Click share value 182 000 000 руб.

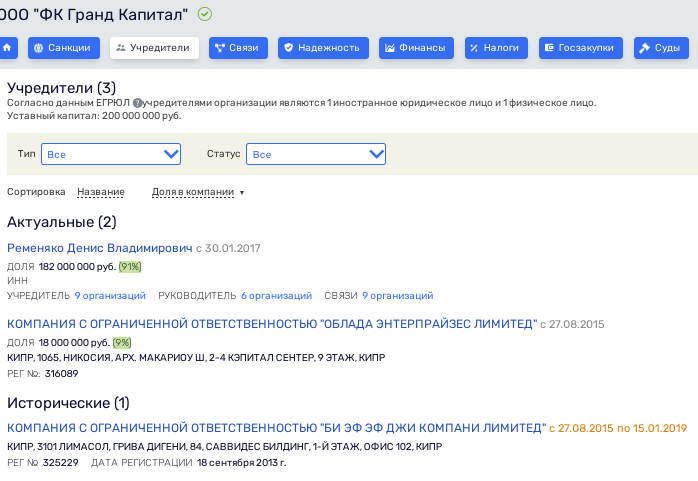click(77, 267)
